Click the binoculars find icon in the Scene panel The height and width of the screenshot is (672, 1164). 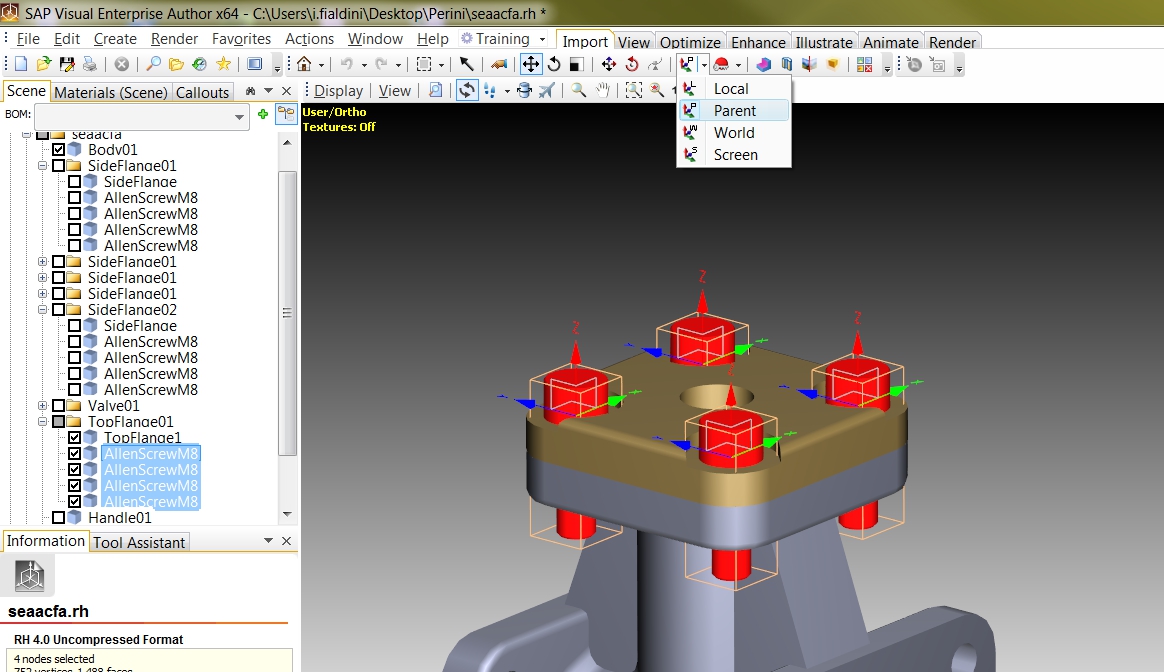[x=250, y=91]
